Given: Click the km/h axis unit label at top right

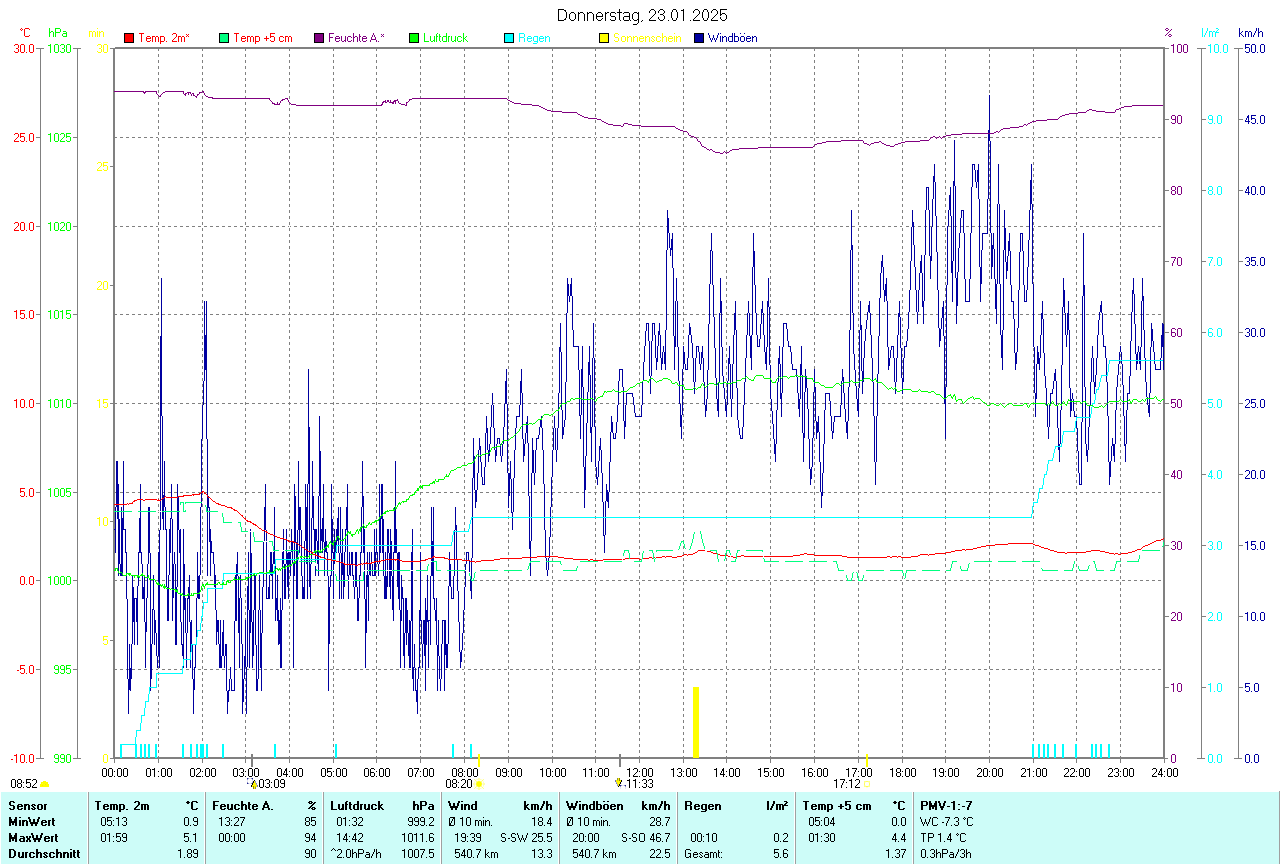Looking at the screenshot, I should [x=1251, y=33].
